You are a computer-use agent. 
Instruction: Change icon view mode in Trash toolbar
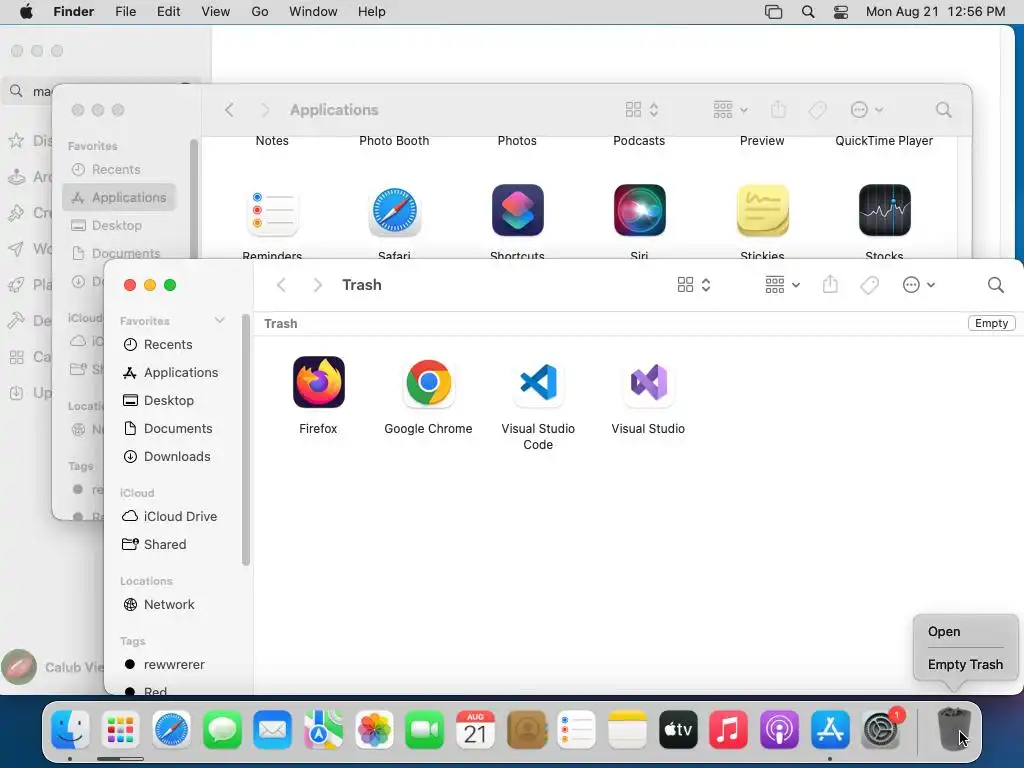(x=694, y=285)
